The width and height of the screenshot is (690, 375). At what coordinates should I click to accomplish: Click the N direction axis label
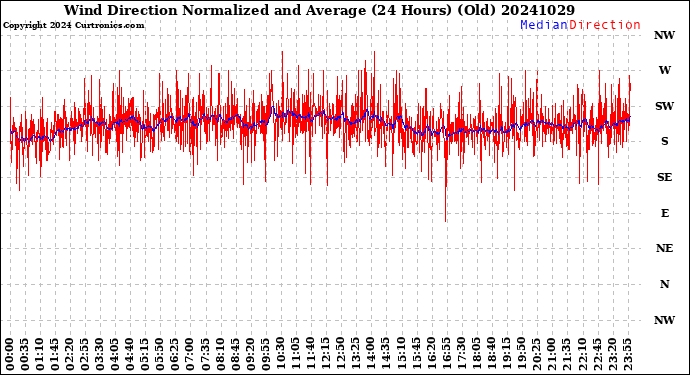tap(664, 284)
